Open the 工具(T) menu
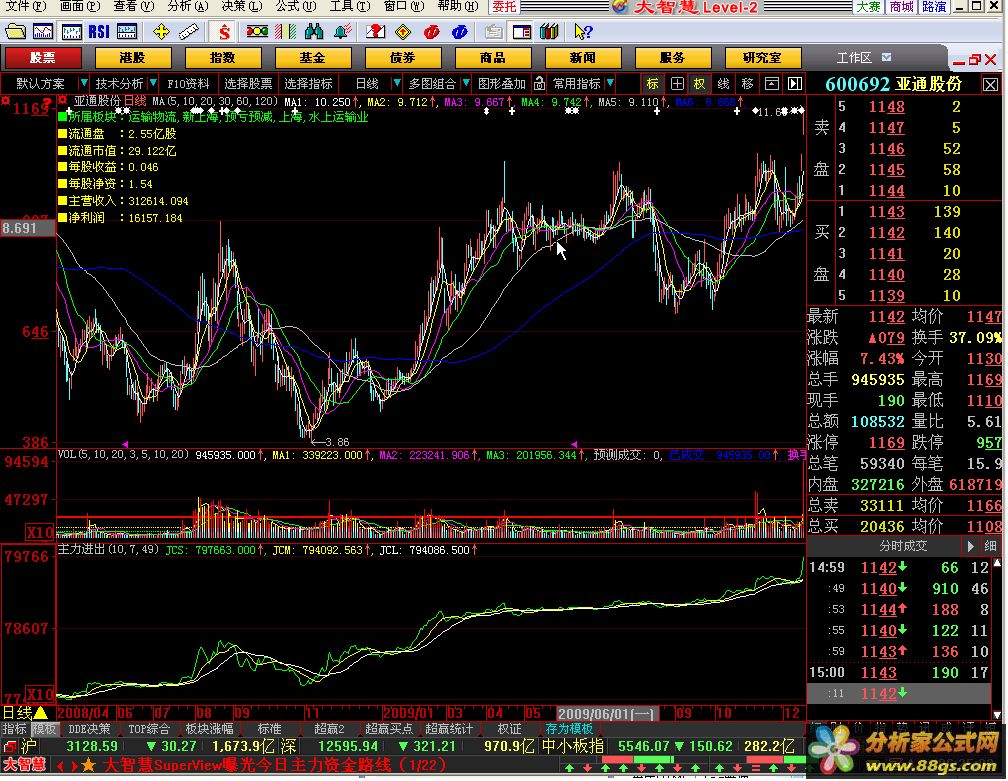1008x781 pixels. pos(350,6)
